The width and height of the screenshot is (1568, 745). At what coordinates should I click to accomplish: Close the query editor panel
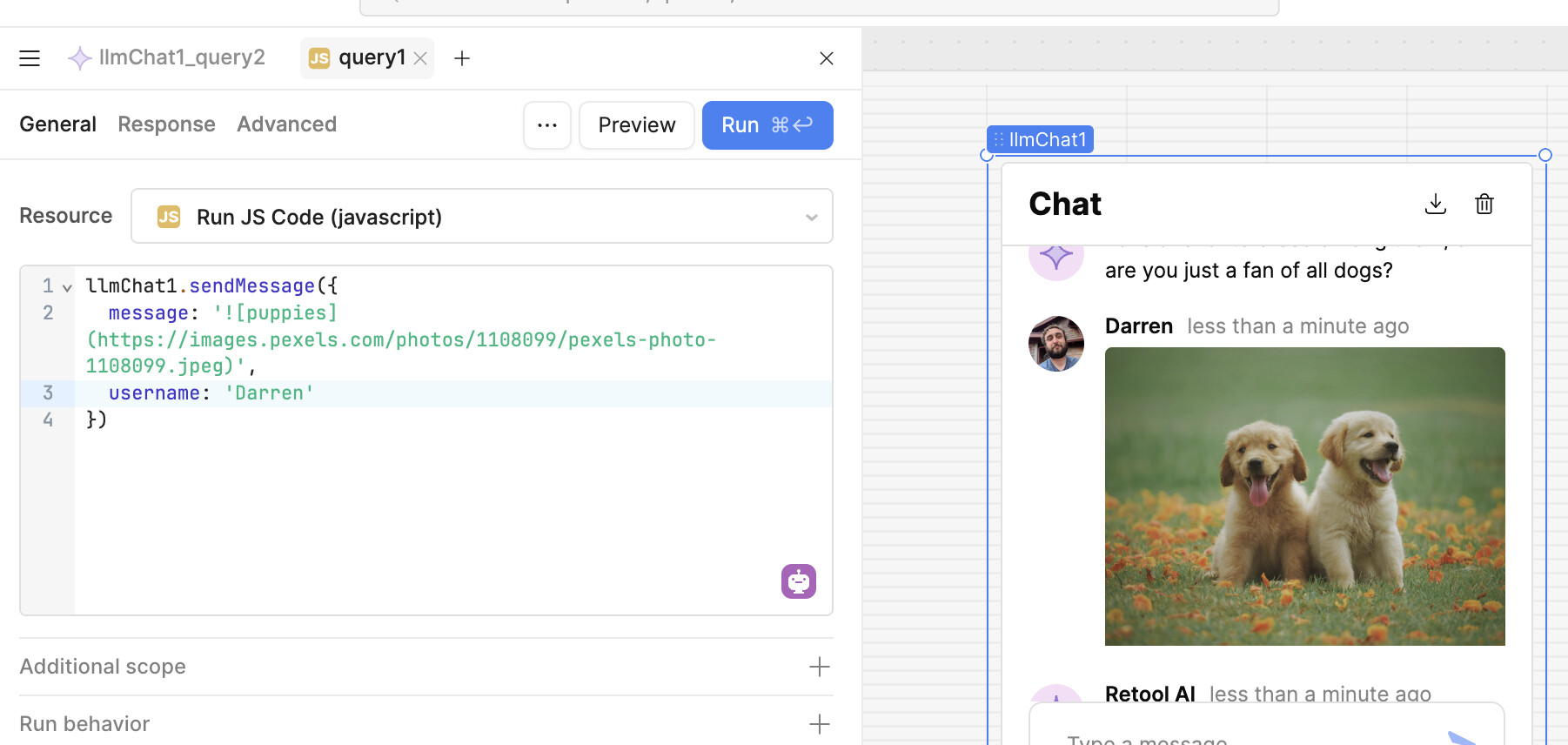click(827, 58)
